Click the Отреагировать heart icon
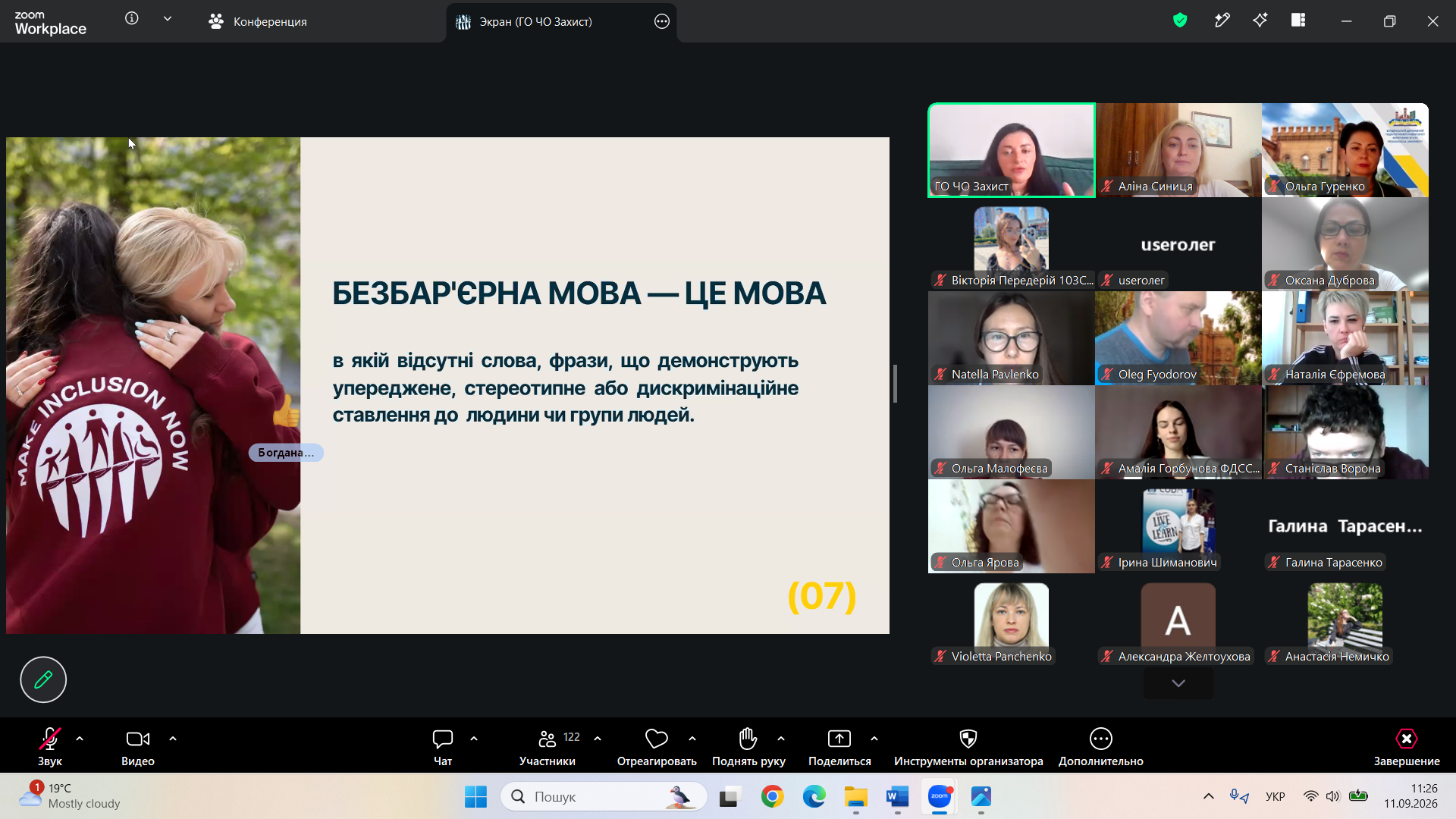Image resolution: width=1456 pixels, height=819 pixels. click(657, 739)
